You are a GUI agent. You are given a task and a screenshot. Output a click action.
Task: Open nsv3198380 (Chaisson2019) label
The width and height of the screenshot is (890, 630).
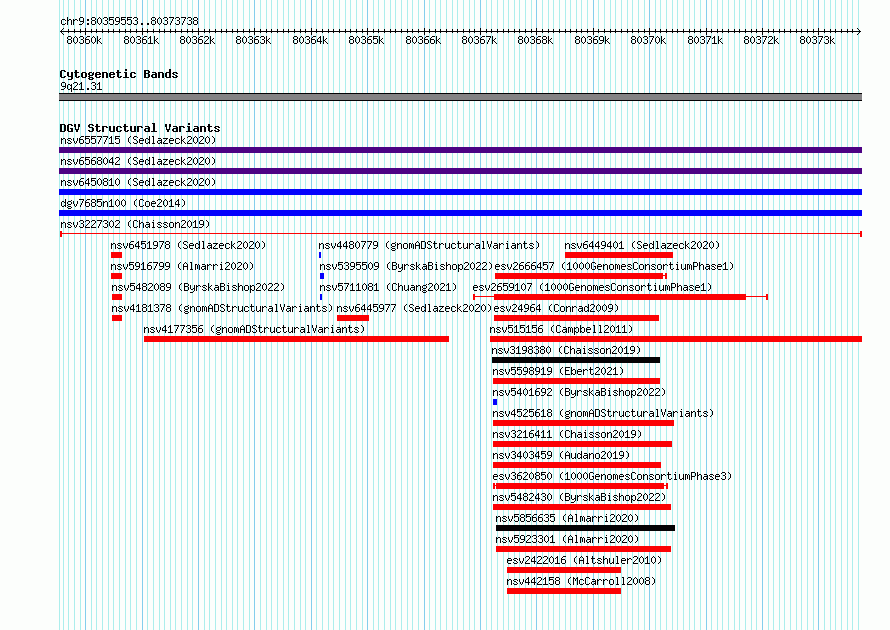[x=566, y=350]
